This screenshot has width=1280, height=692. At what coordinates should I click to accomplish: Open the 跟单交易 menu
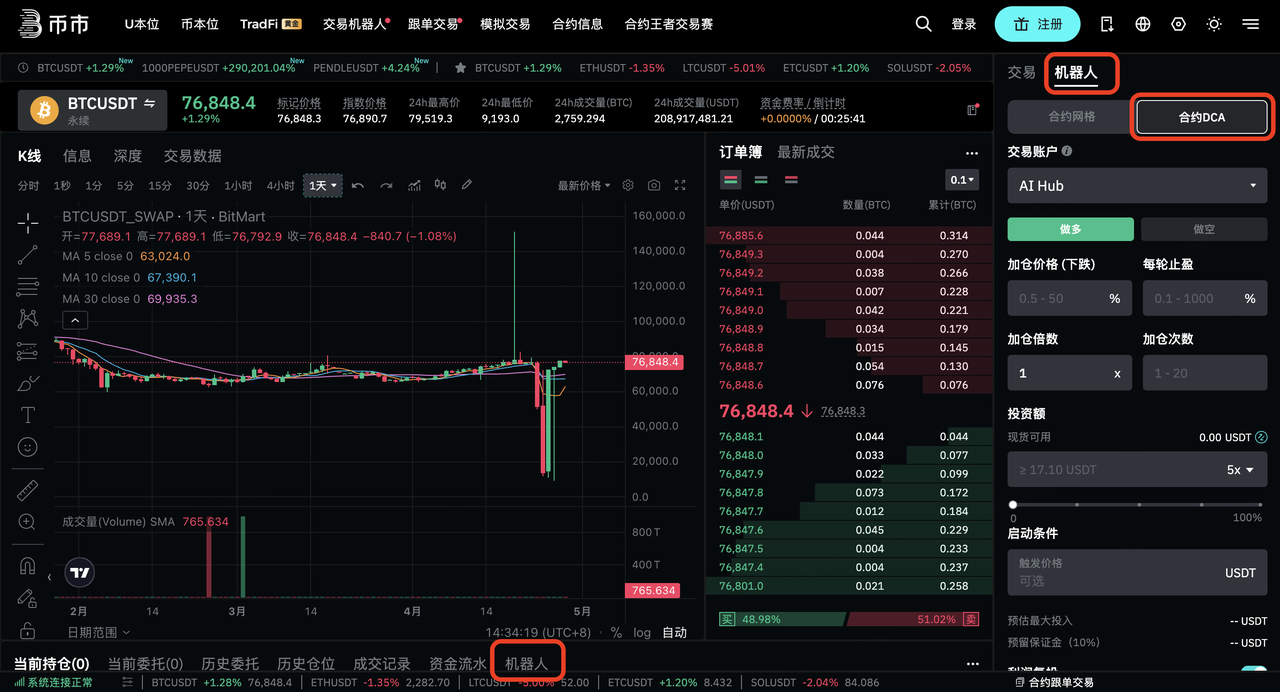433,24
